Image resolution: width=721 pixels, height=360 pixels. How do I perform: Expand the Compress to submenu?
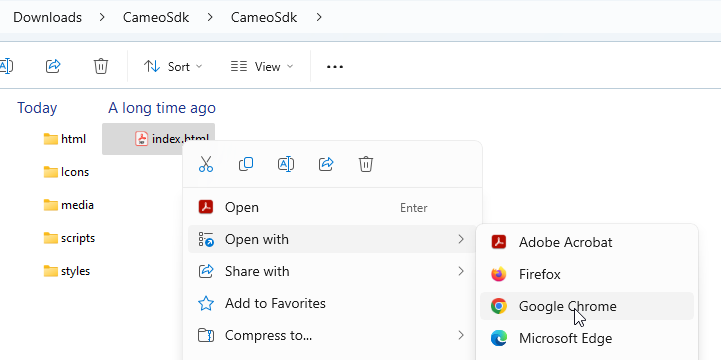[332, 336]
